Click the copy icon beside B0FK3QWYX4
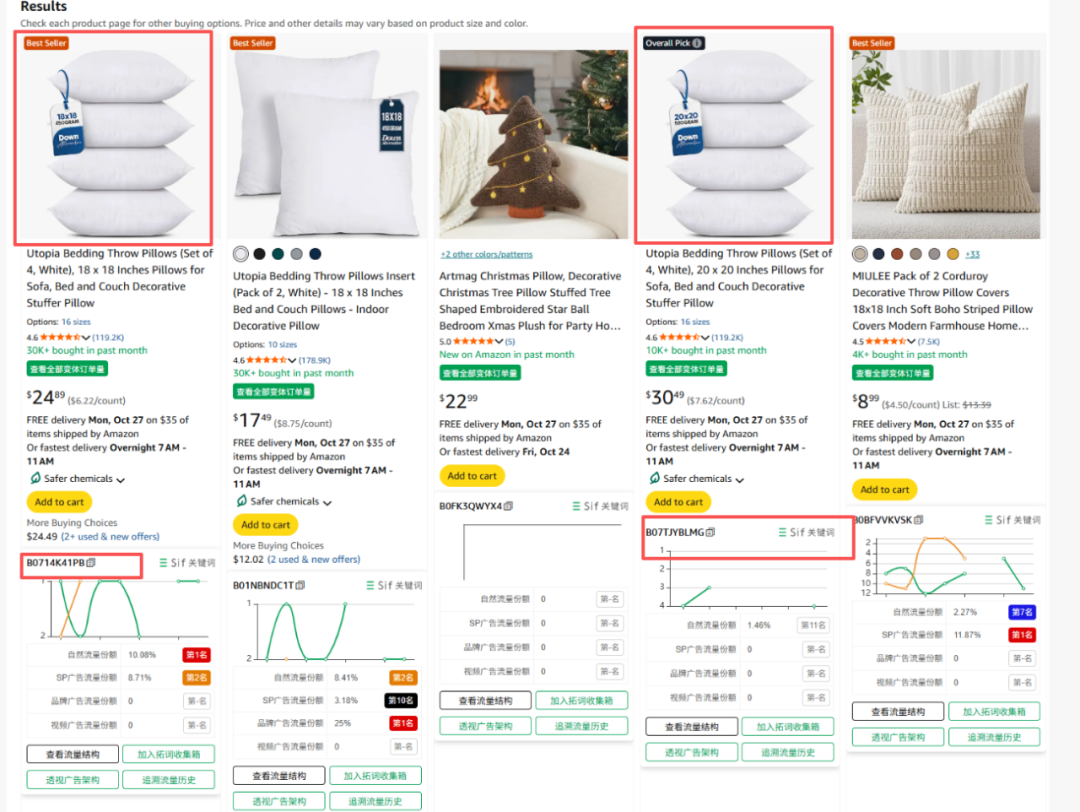Viewport: 1080px width, 812px height. point(508,506)
